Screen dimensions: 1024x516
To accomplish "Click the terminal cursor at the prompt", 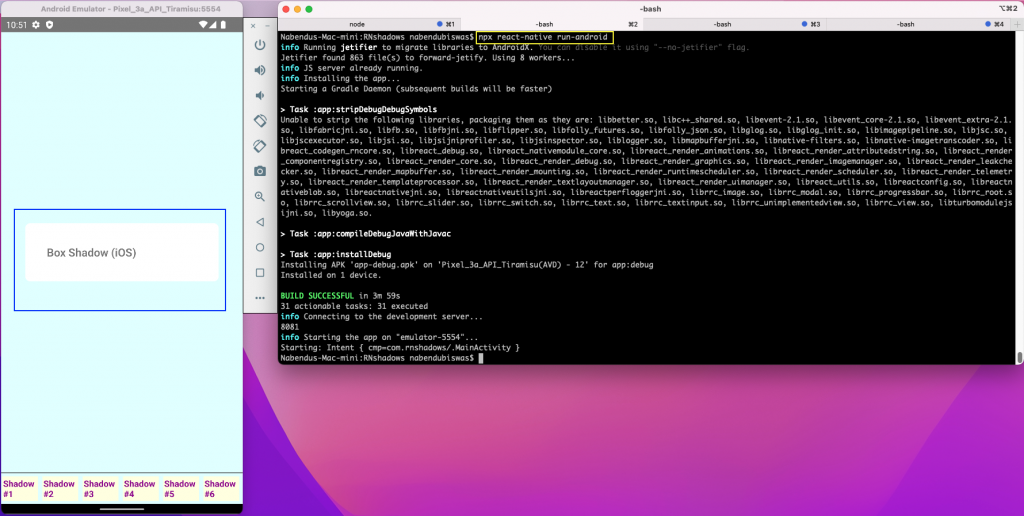I will [481, 359].
